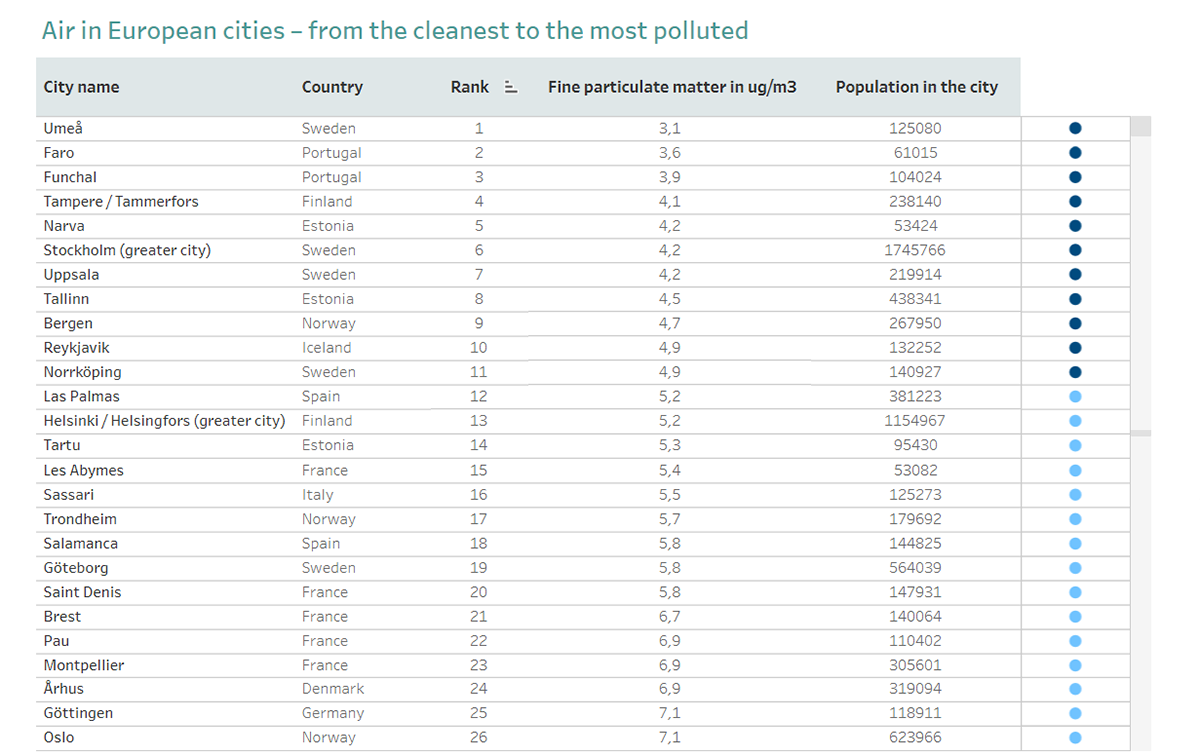The width and height of the screenshot is (1200, 756).
Task: Select the city name Faro
Action: (x=59, y=153)
